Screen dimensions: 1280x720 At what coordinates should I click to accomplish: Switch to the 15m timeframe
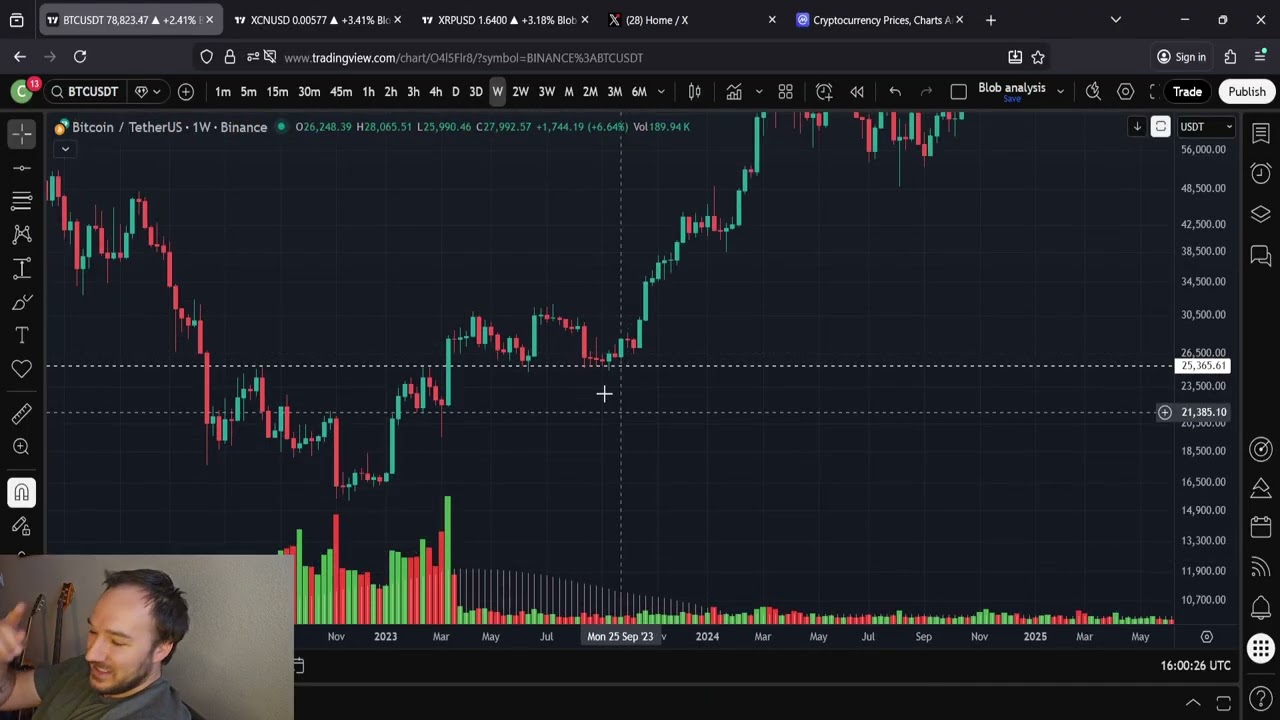coord(277,92)
